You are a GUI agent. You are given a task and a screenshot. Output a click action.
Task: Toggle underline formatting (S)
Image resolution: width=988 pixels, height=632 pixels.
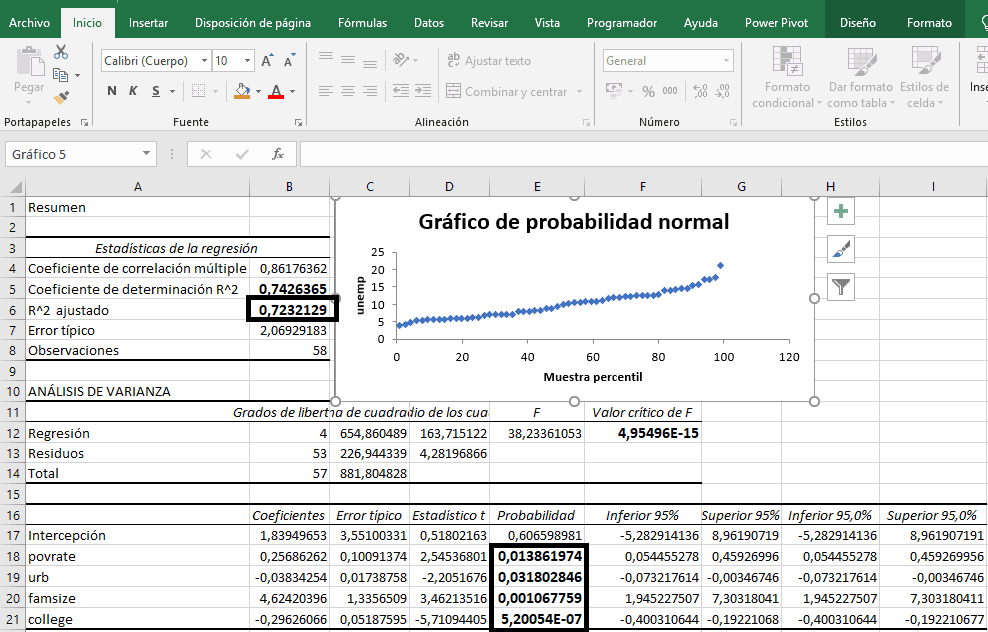pos(155,92)
